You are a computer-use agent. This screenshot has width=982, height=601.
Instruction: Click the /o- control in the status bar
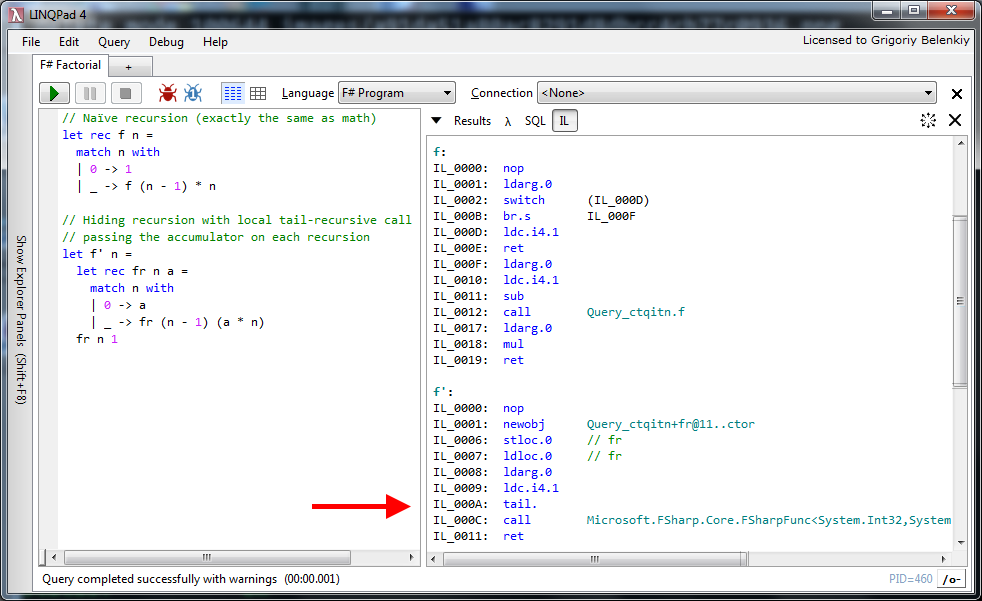(x=950, y=579)
